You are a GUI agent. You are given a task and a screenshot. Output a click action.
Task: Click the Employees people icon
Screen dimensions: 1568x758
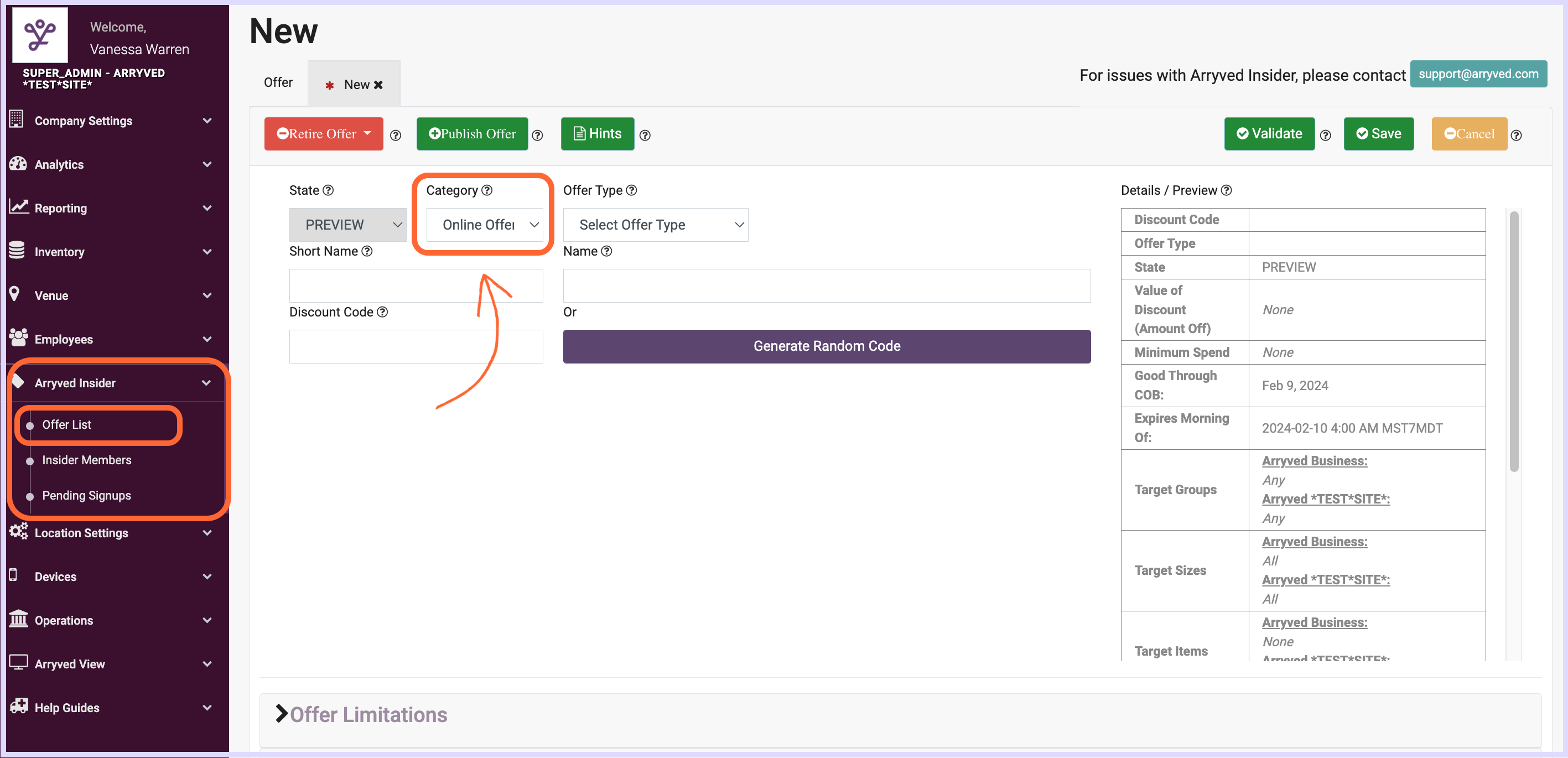pos(19,338)
